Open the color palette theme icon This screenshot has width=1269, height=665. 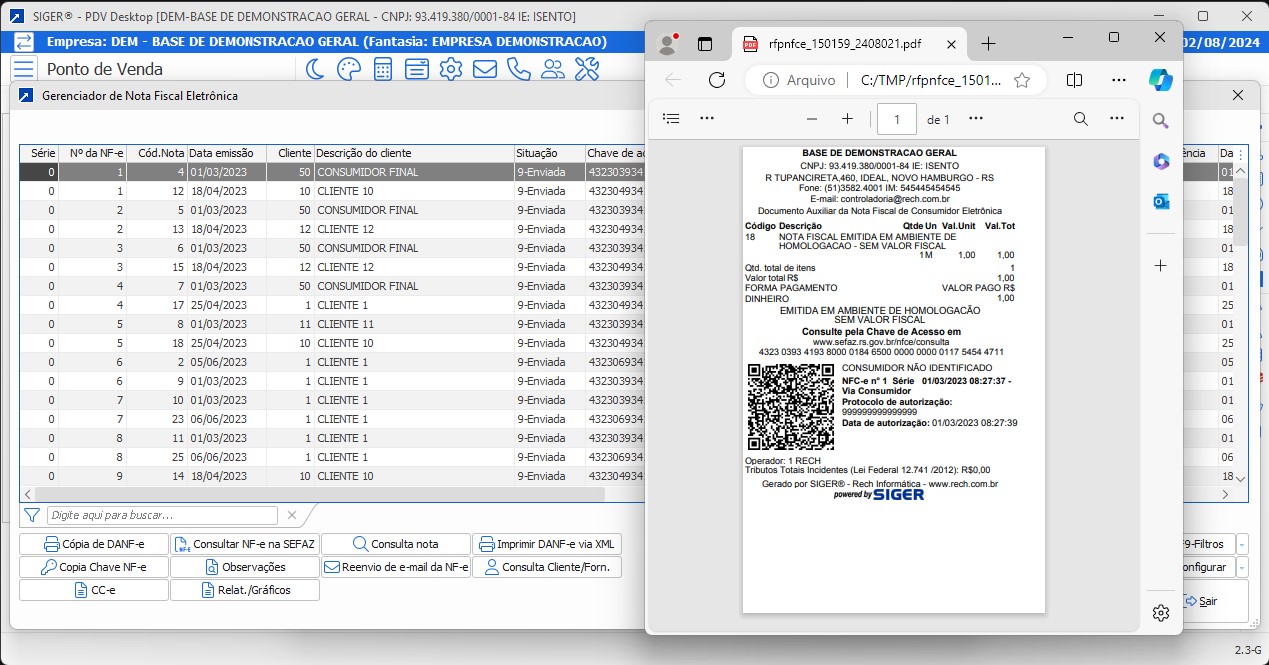click(348, 69)
